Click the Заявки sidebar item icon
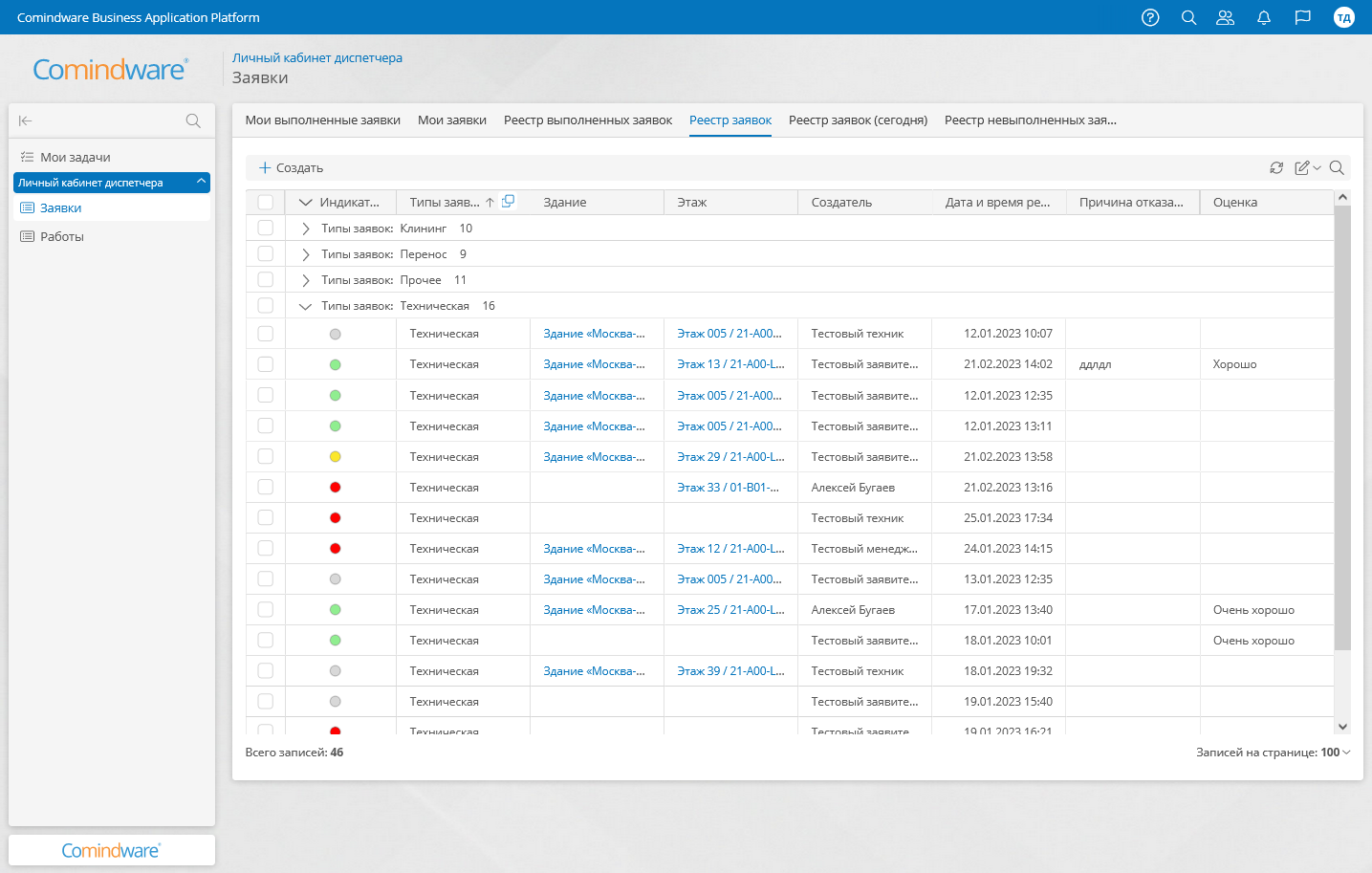The image size is (1372, 873). (27, 207)
